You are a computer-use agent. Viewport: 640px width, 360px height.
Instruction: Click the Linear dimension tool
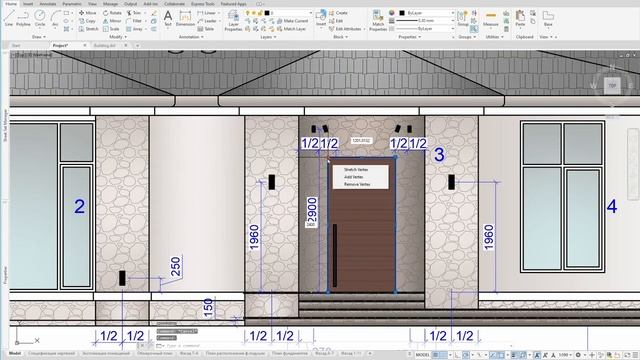click(207, 13)
